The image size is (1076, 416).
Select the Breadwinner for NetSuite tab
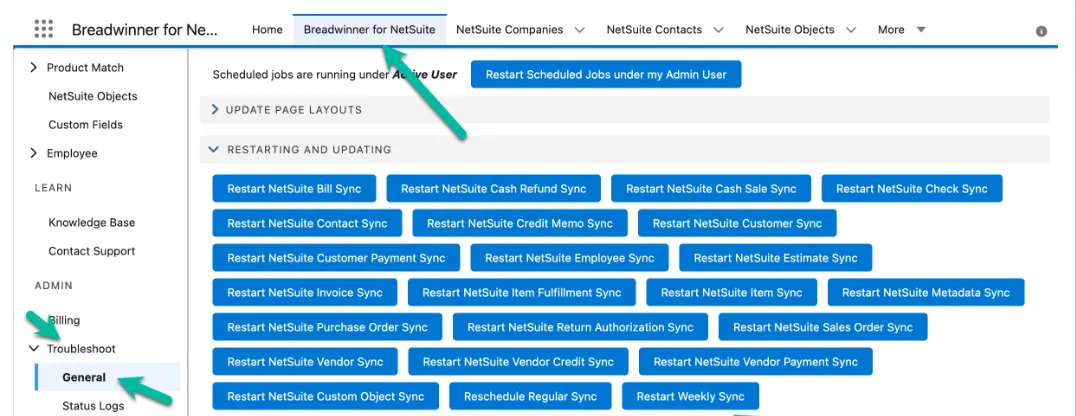[x=369, y=30]
